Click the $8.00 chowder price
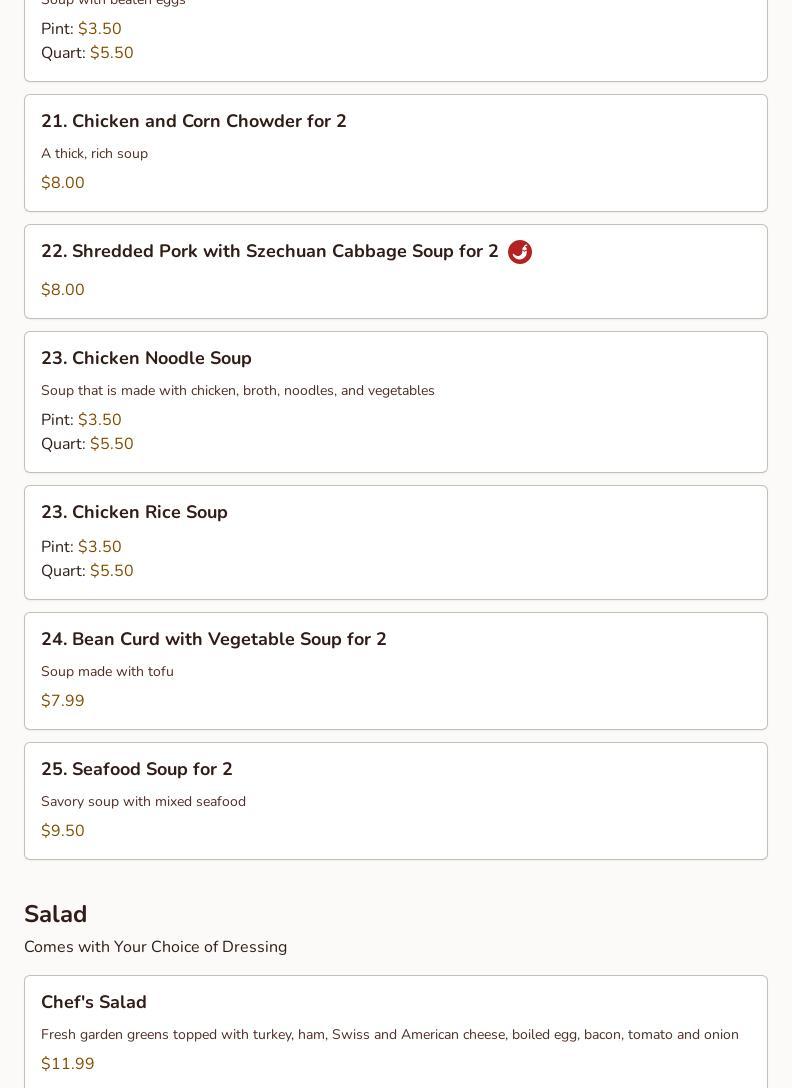The image size is (792, 1088). [62, 182]
